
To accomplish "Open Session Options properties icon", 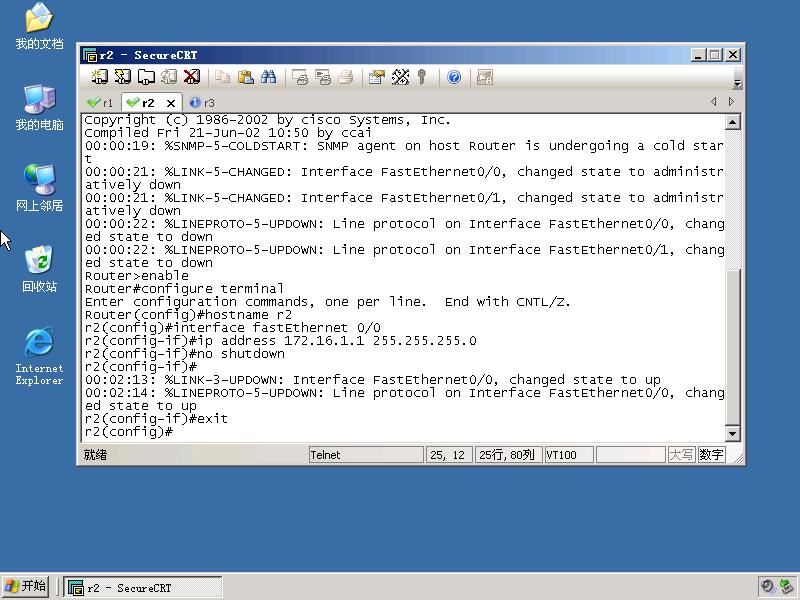I will pyautogui.click(x=377, y=78).
